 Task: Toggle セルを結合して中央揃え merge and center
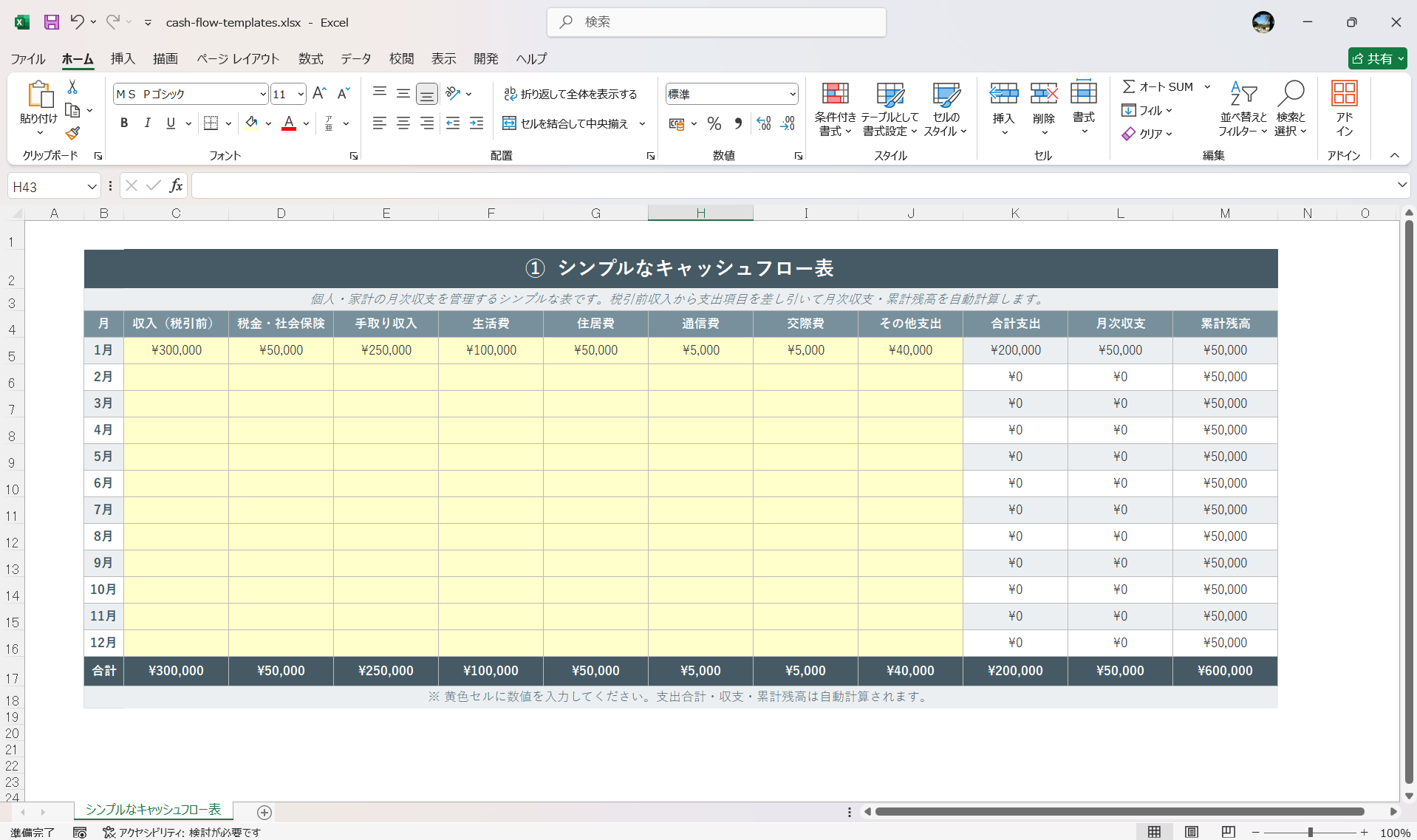coord(566,123)
